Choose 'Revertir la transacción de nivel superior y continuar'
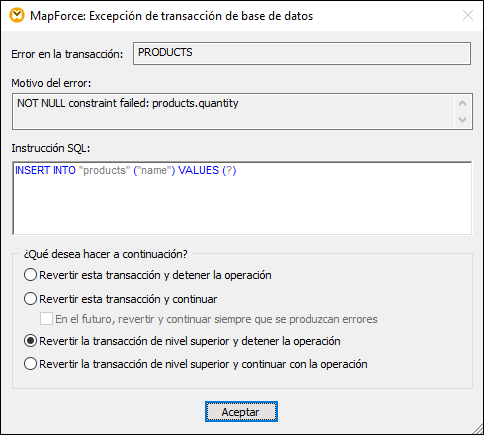Screen dimensions: 484x435 pos(30,364)
